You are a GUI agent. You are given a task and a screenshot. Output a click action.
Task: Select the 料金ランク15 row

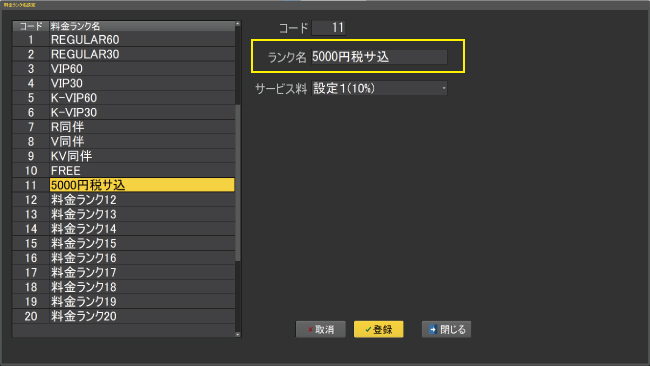coord(124,243)
